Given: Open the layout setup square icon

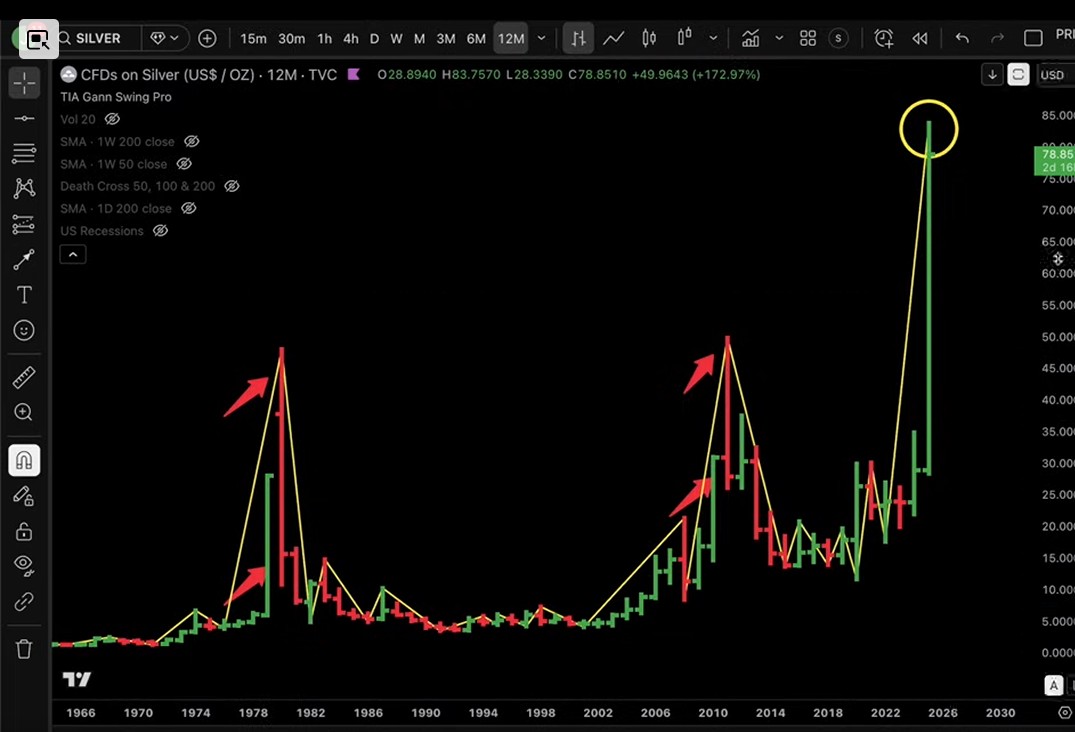Looking at the screenshot, I should tap(1033, 38).
